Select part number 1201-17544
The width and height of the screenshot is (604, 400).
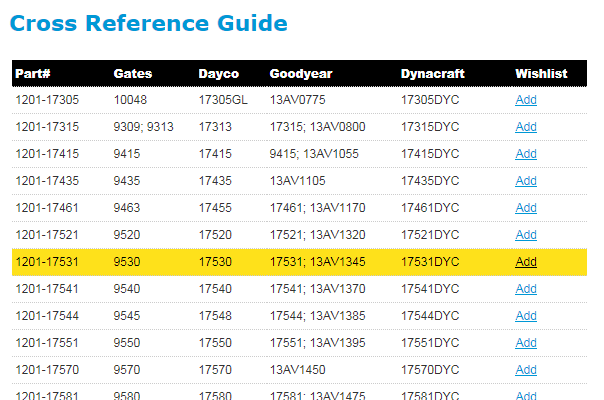coord(47,316)
